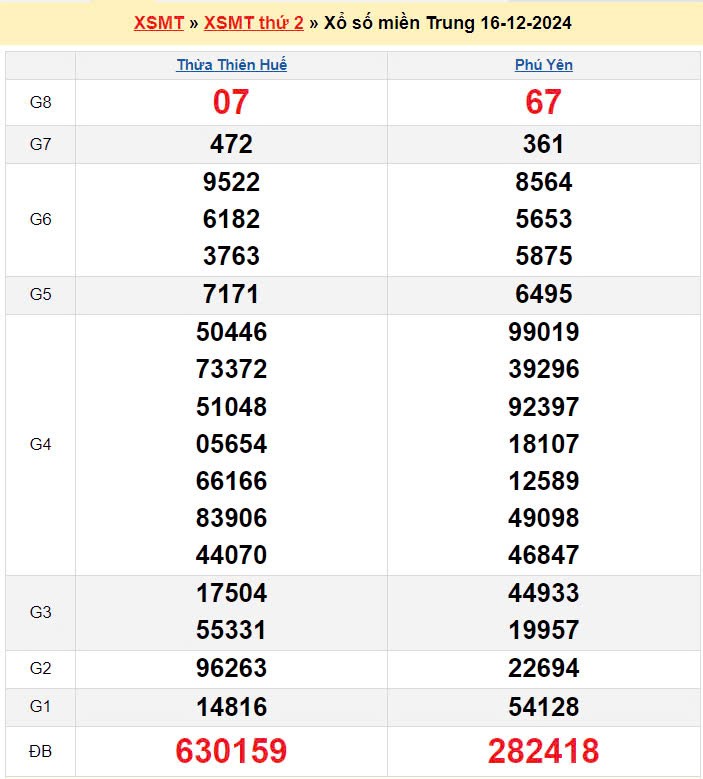Image resolution: width=703 pixels, height=779 pixels.
Task: Click Thừa Thiên Huế G8 number 07
Action: [x=231, y=102]
